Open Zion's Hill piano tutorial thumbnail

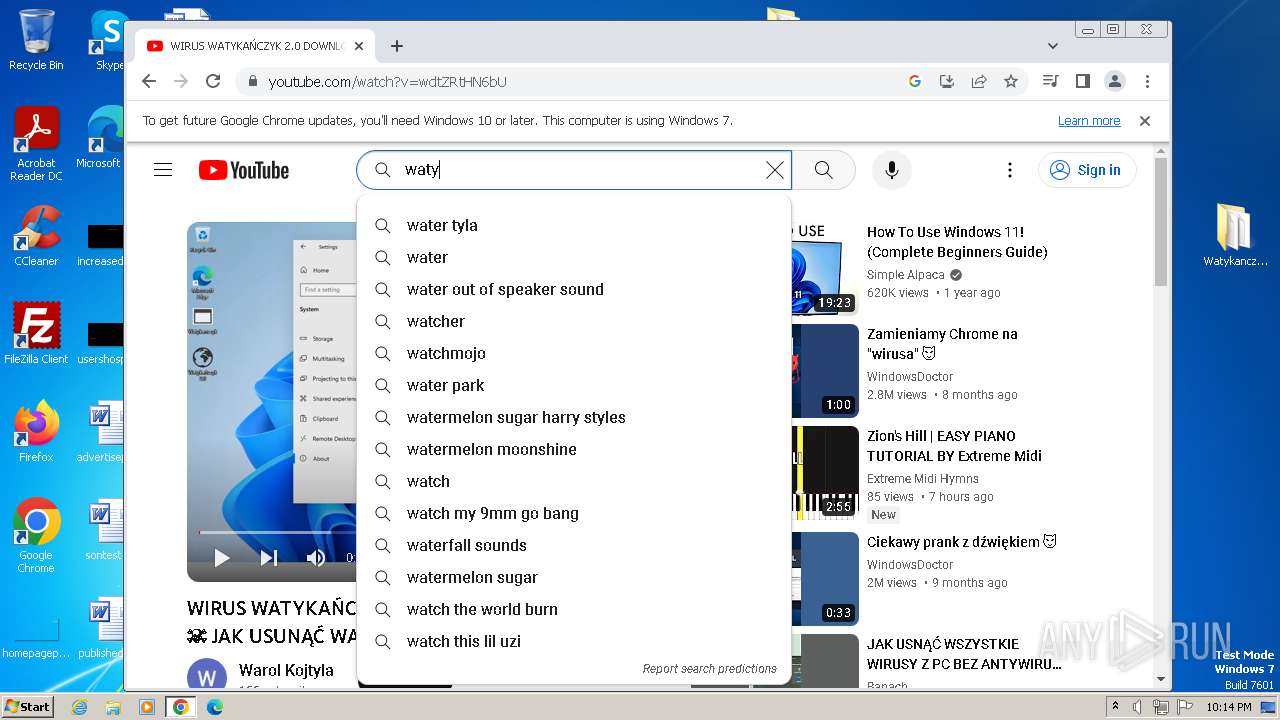(826, 471)
